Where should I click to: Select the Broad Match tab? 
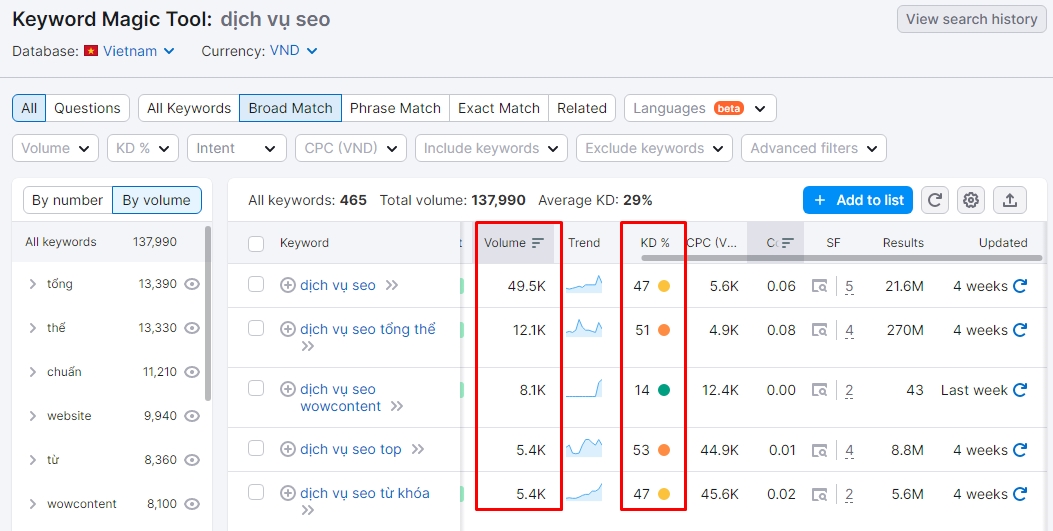click(x=290, y=108)
